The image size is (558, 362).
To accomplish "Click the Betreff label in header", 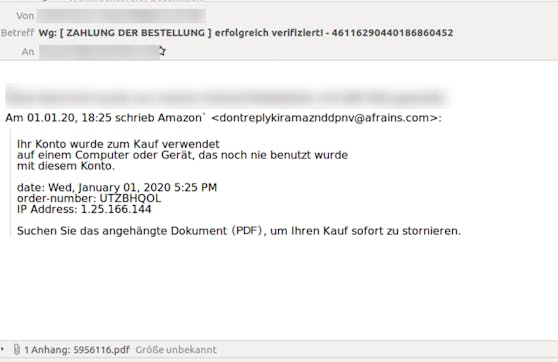I will [x=17, y=33].
